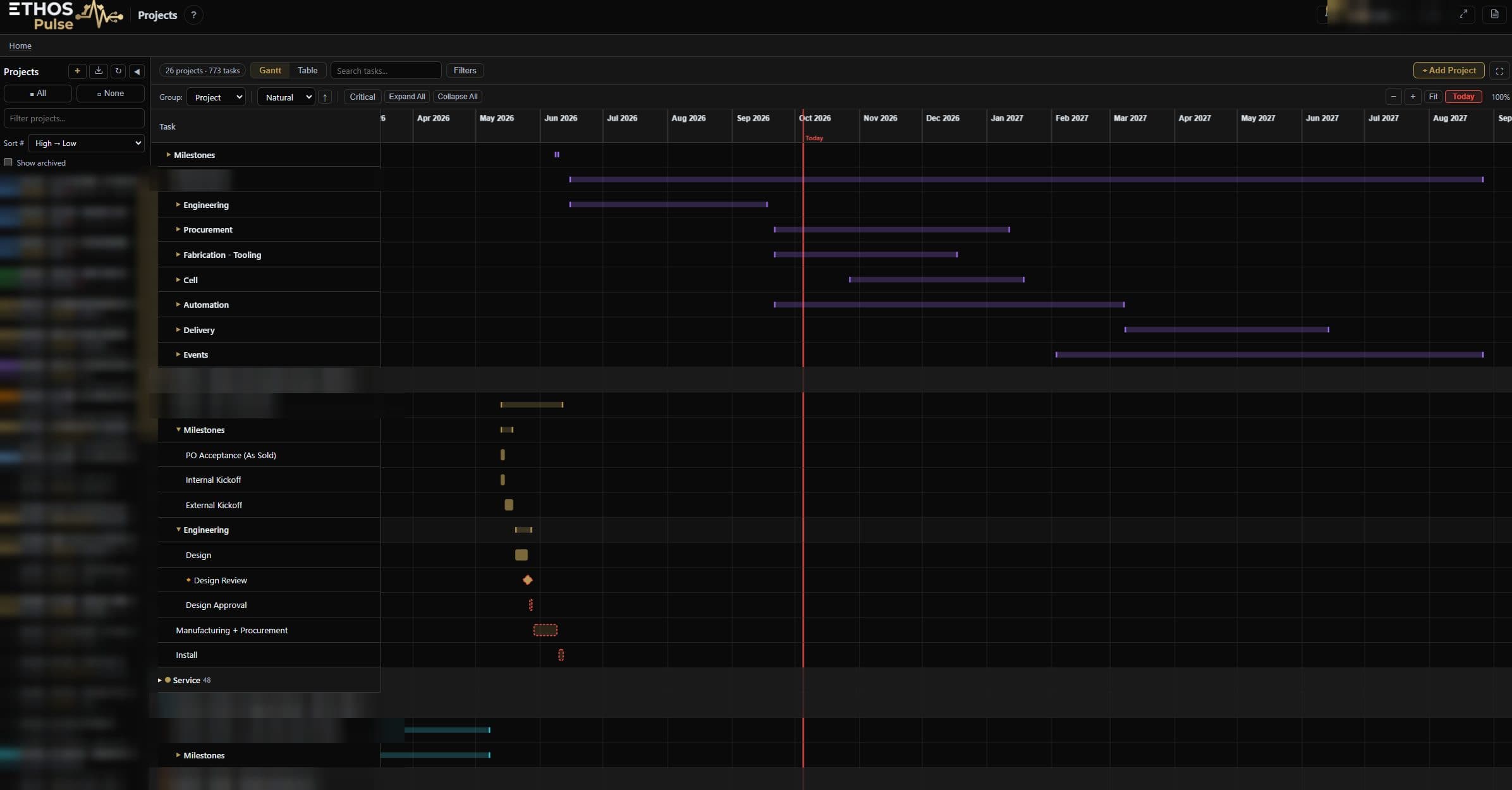Go to the Home breadcrumb link
This screenshot has height=790, width=1512.
click(x=20, y=46)
